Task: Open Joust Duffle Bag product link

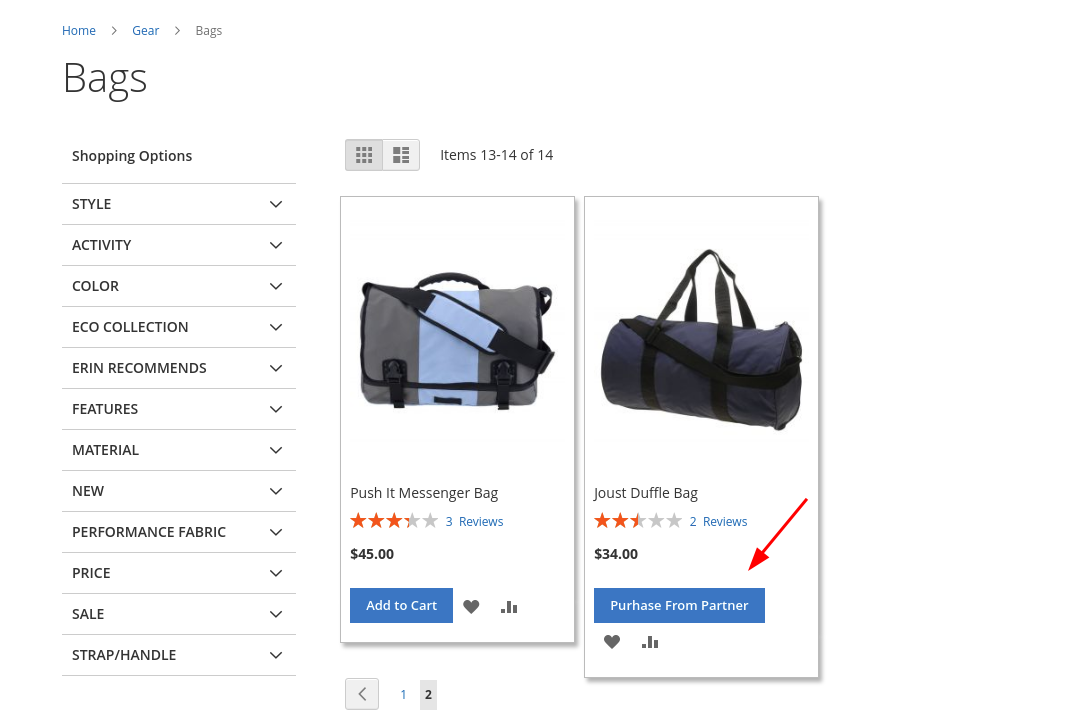Action: (646, 493)
